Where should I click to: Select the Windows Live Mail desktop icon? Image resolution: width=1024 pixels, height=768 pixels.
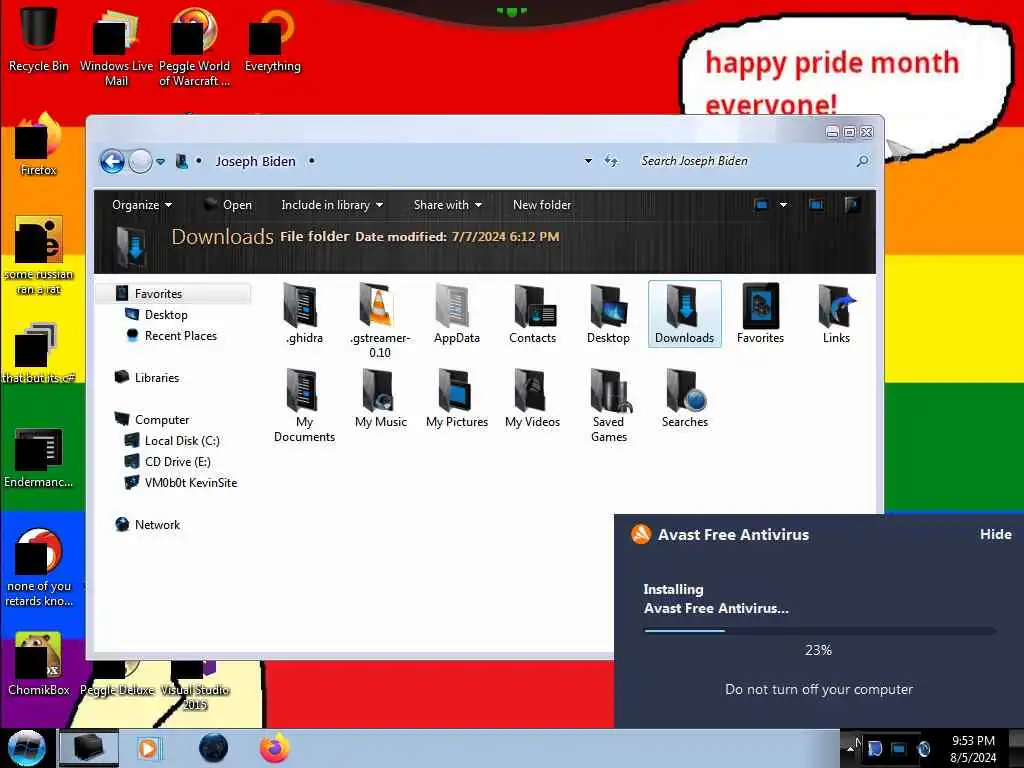pos(116,46)
